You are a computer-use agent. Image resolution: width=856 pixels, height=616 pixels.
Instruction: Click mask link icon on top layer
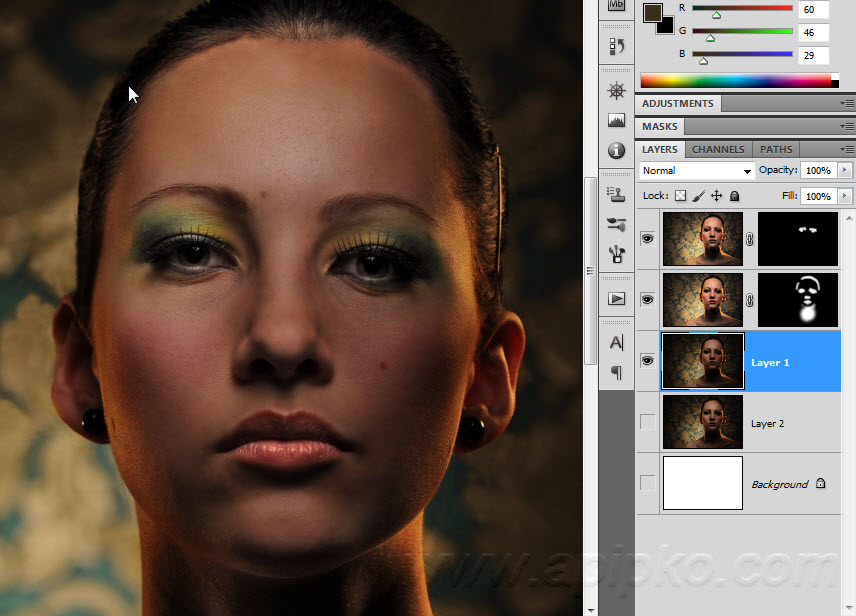coord(750,239)
